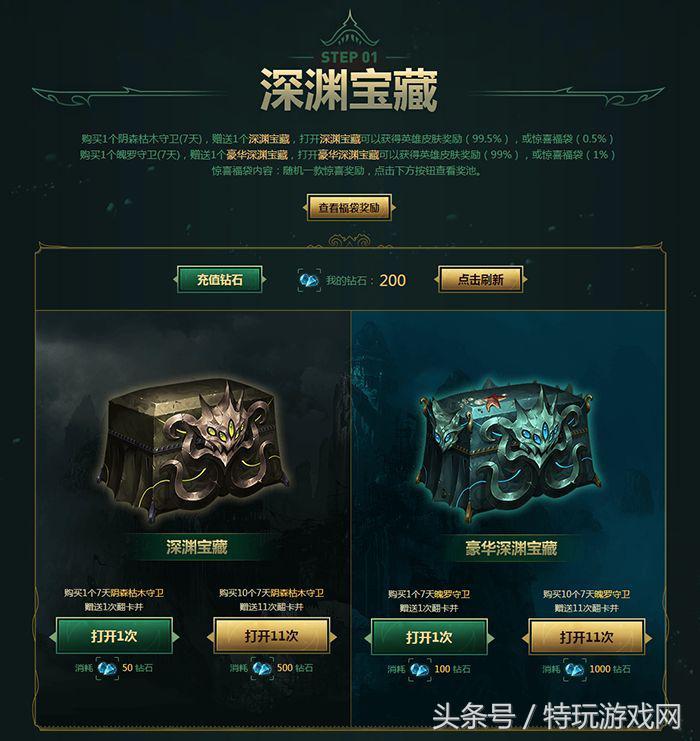
Task: Open 深渊宝藏 eleven times with 打开11次
Action: pos(271,636)
